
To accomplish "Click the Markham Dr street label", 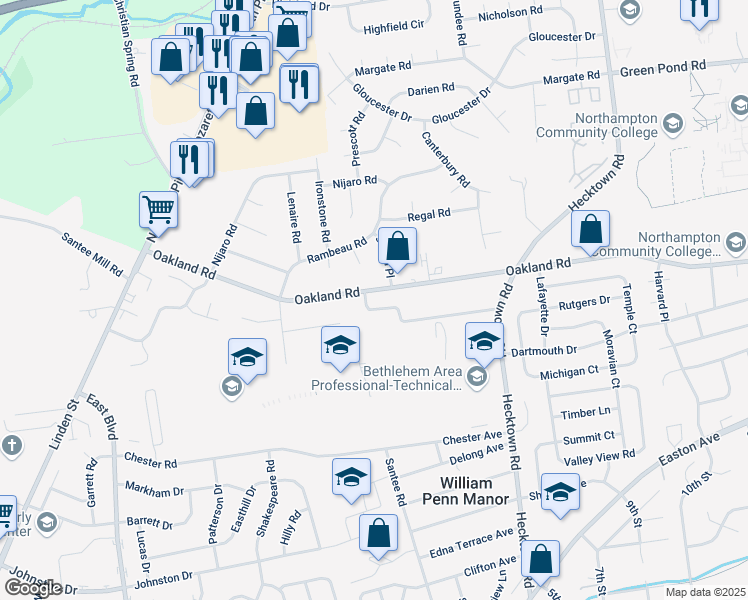I will [155, 489].
